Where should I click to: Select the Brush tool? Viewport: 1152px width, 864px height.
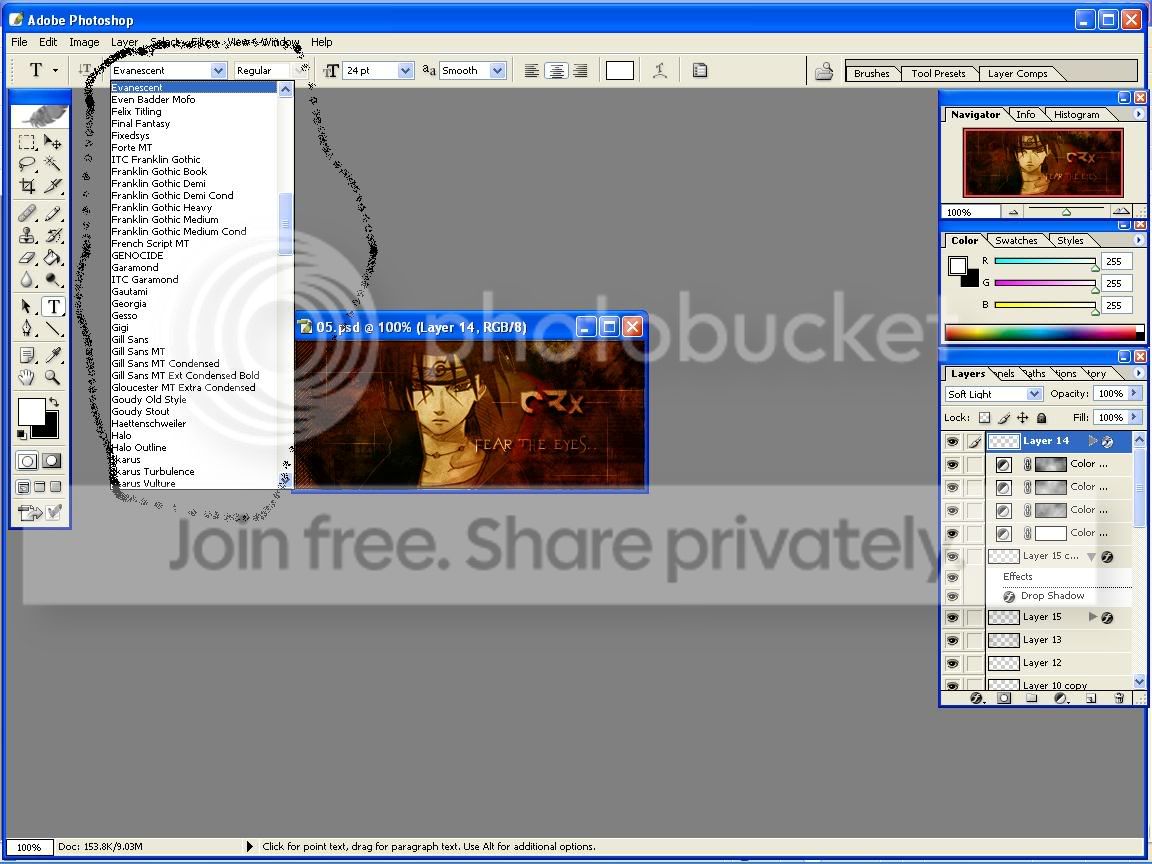click(x=52, y=214)
